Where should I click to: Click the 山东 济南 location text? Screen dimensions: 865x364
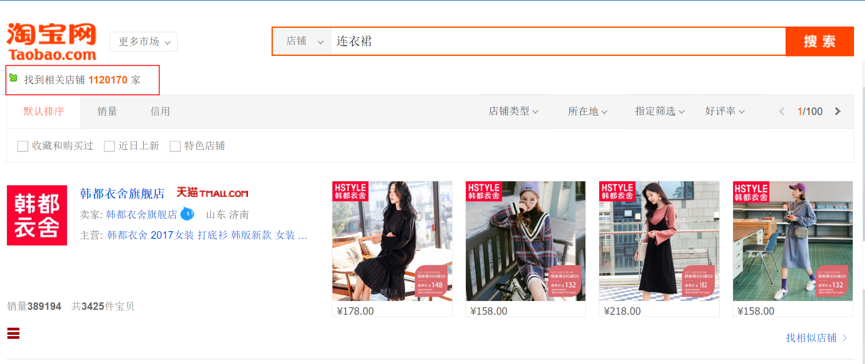point(227,214)
